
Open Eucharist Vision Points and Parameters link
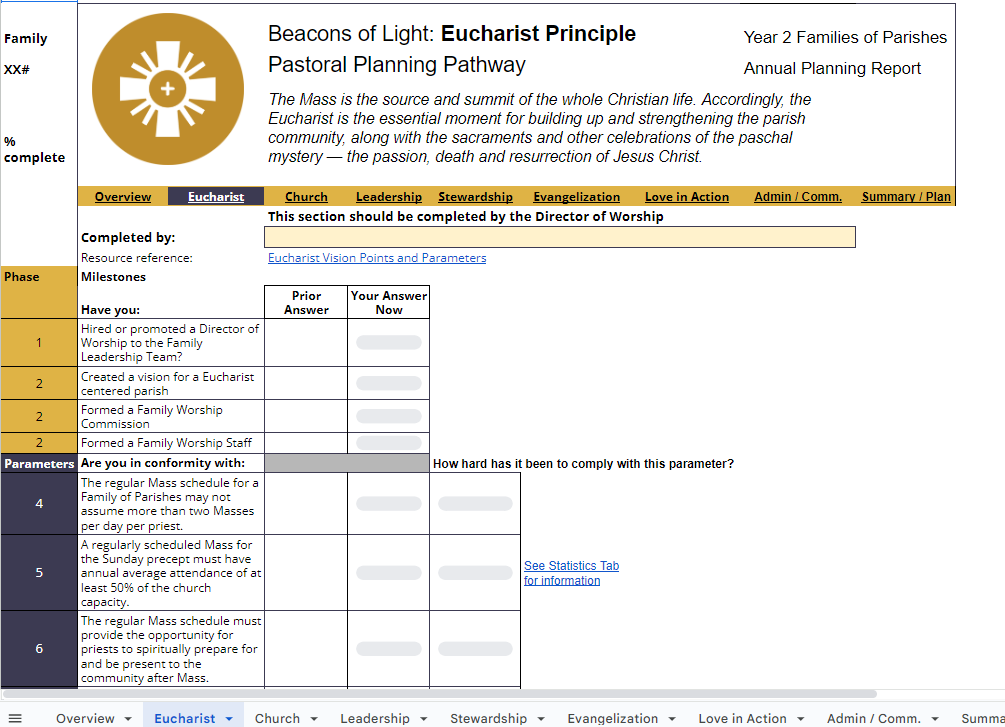(377, 258)
